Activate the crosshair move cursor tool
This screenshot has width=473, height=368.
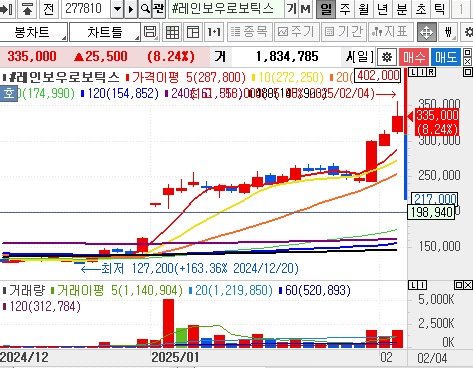427,32
